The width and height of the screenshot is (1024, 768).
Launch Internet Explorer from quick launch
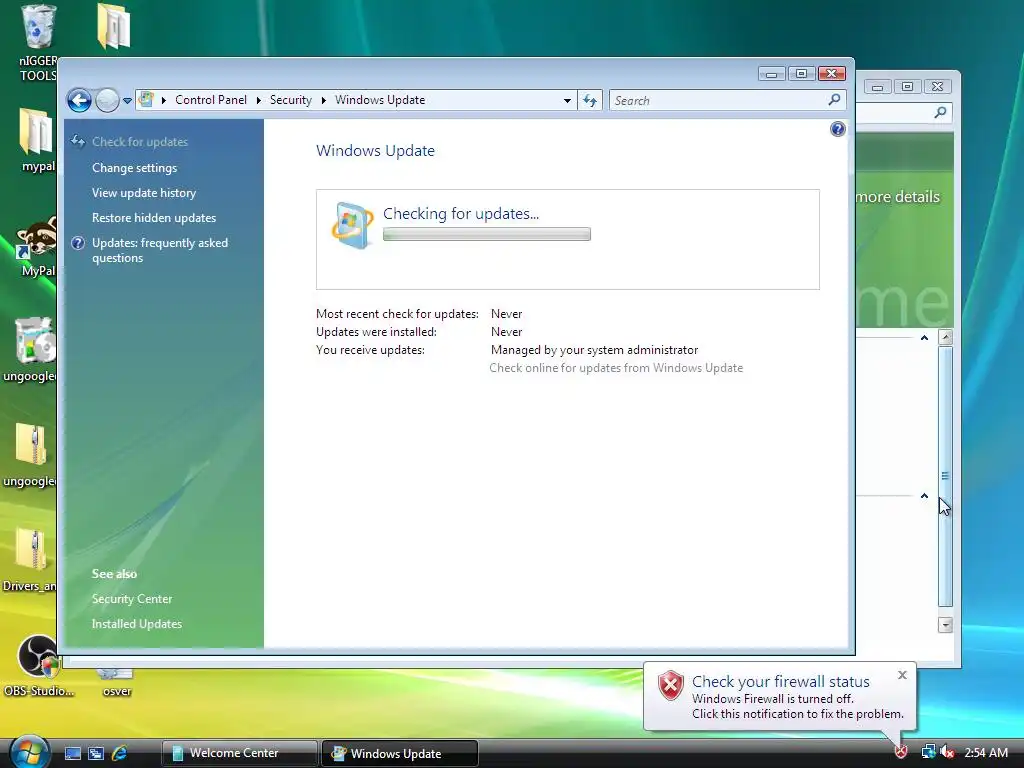(120, 753)
